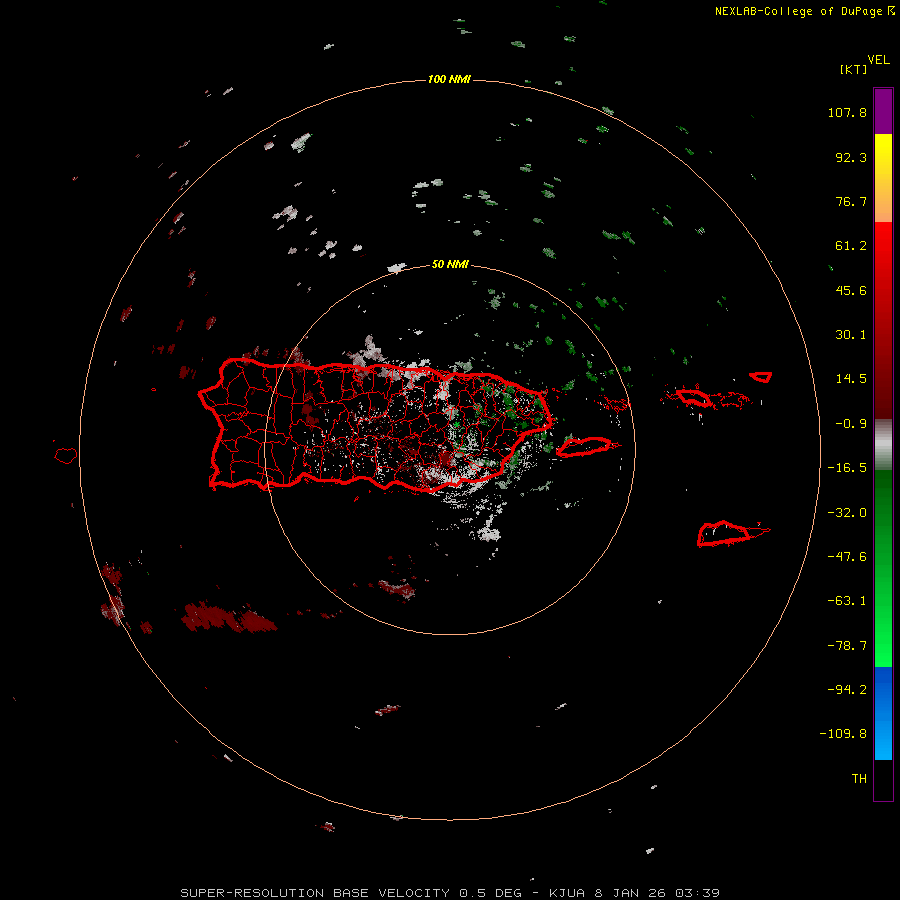The width and height of the screenshot is (900, 900).
Task: Click the -16.5 velocity scale value
Action: [847, 468]
